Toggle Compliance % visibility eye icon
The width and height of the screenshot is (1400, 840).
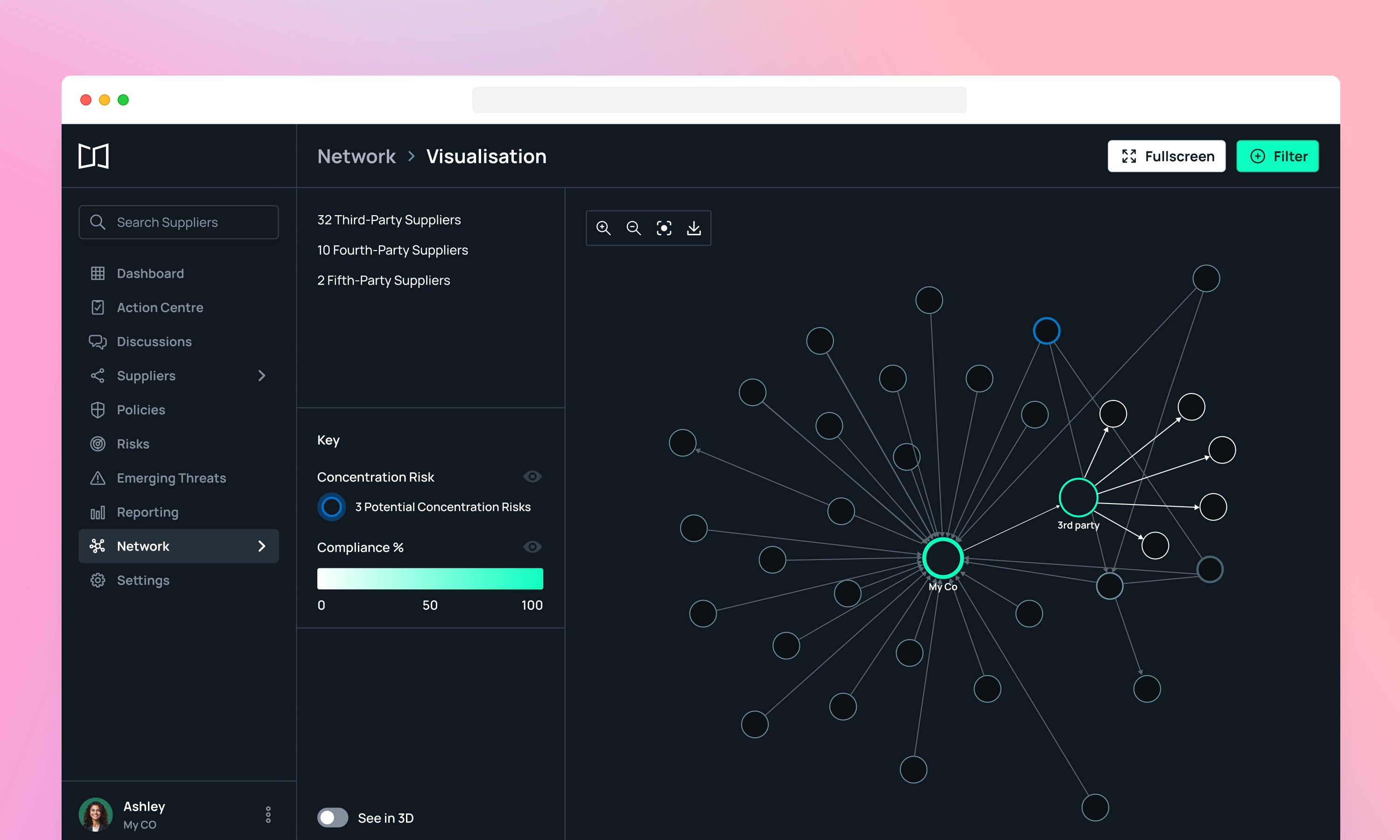tap(532, 547)
